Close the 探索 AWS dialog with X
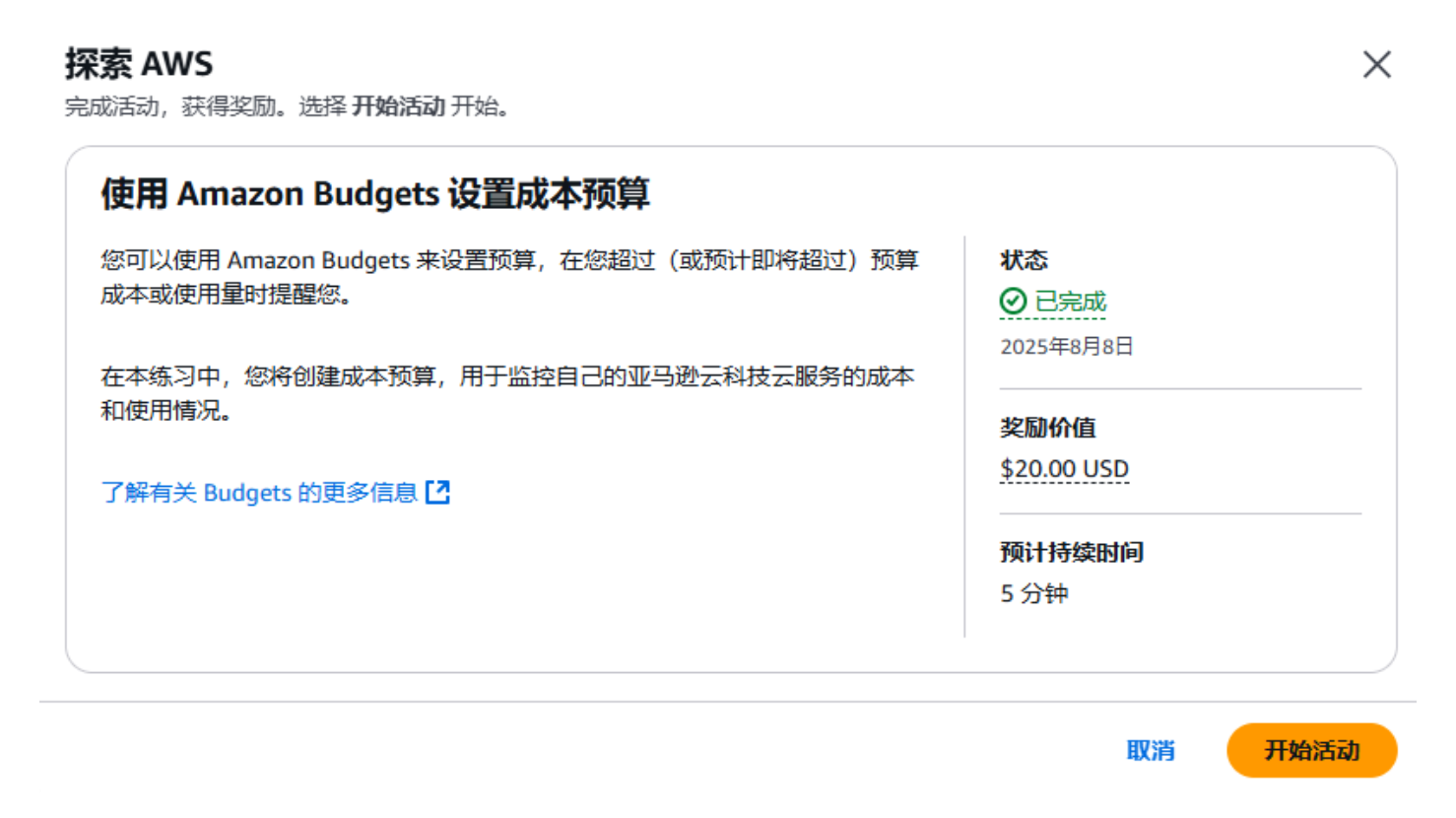The width and height of the screenshot is (1456, 818). pos(1376,65)
